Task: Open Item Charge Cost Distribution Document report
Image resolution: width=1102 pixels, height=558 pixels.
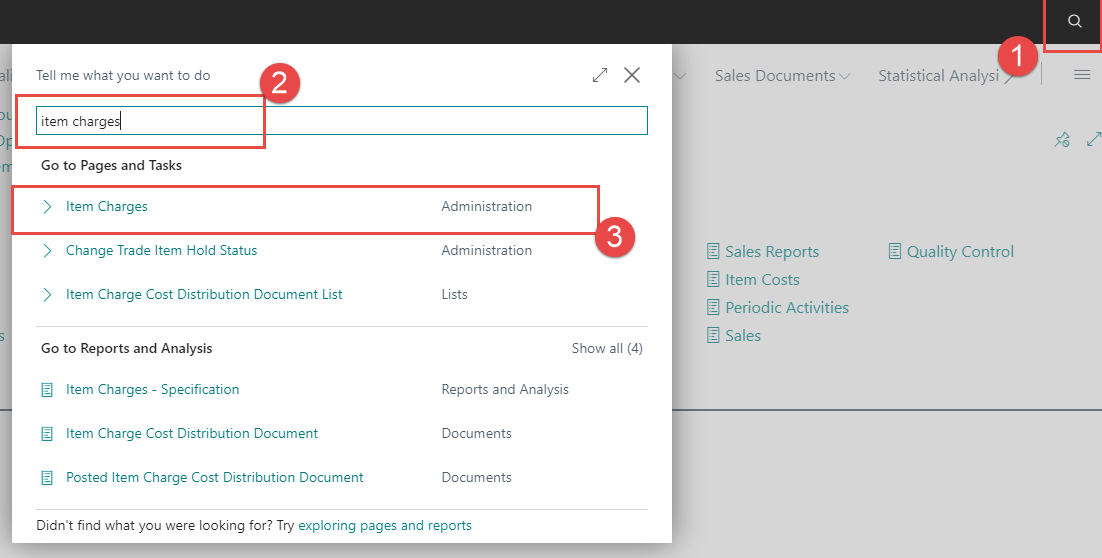Action: [x=192, y=434]
